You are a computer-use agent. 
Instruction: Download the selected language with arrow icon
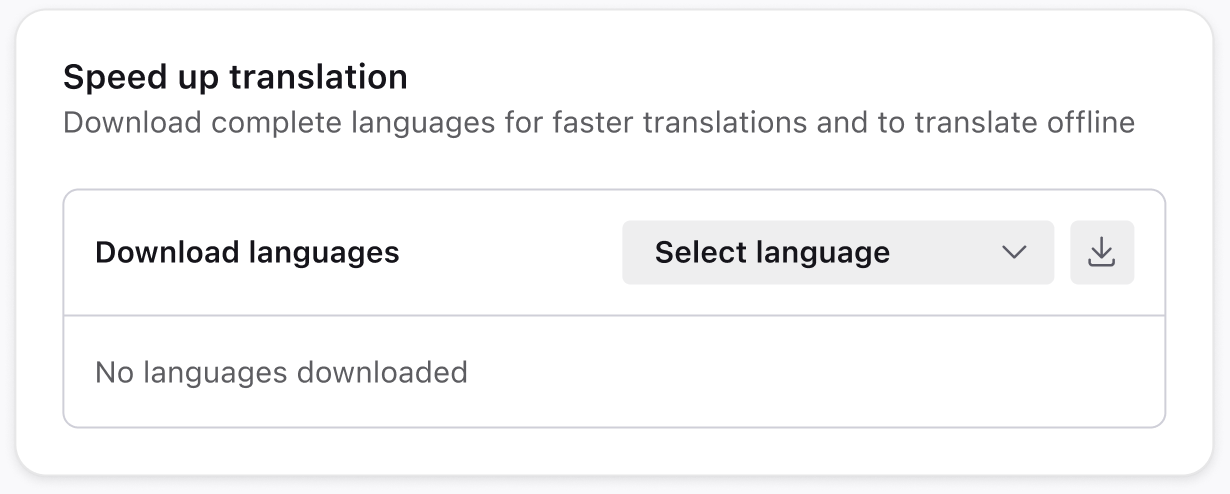pos(1102,252)
